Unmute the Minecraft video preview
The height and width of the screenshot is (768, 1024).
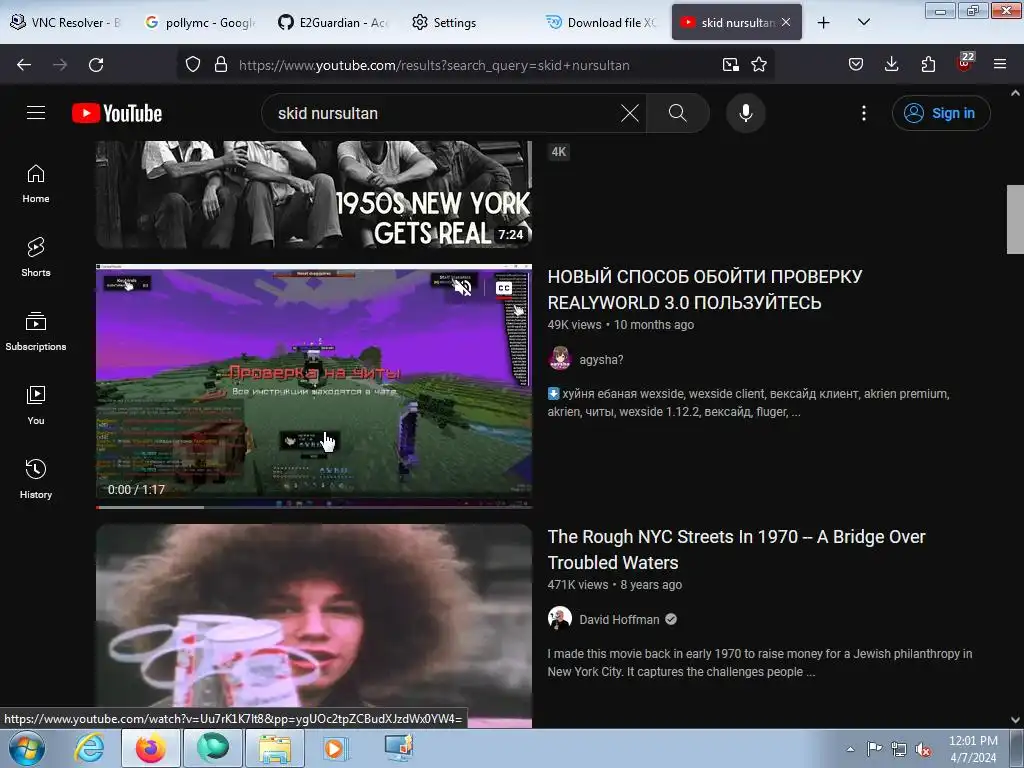click(462, 287)
